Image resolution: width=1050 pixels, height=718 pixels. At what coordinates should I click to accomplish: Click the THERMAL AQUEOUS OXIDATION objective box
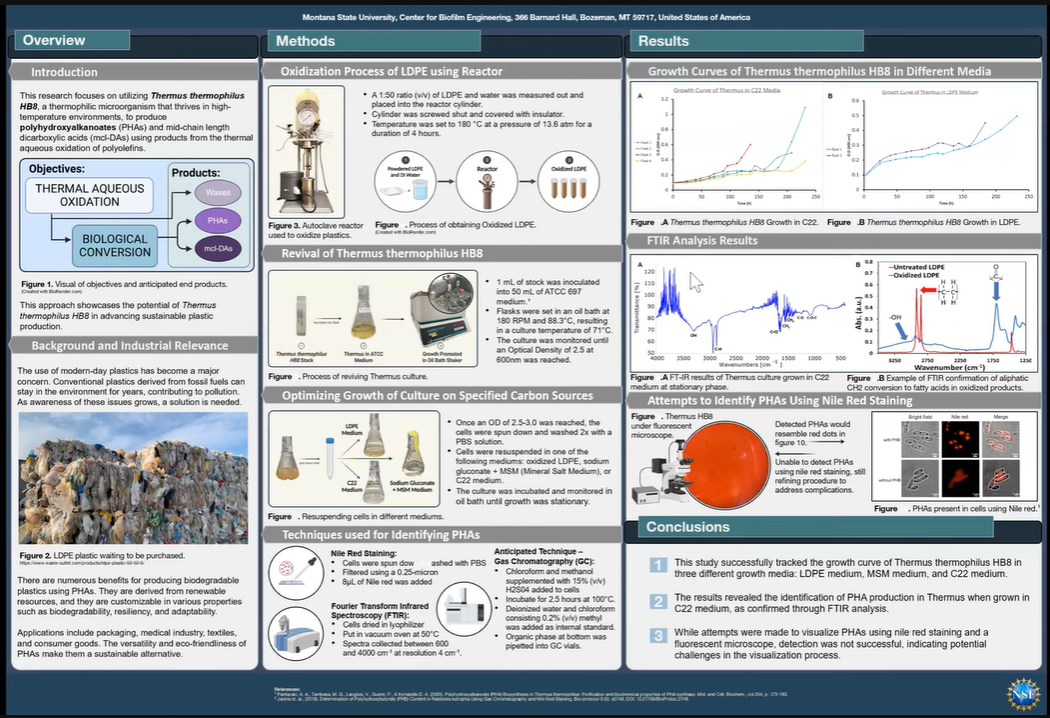point(90,196)
